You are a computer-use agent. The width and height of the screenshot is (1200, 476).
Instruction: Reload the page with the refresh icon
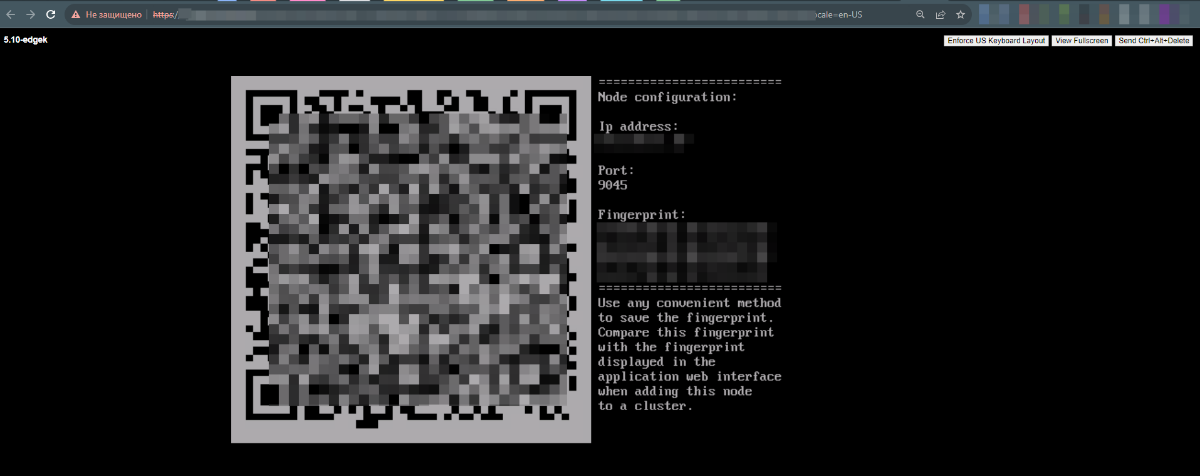(x=50, y=15)
